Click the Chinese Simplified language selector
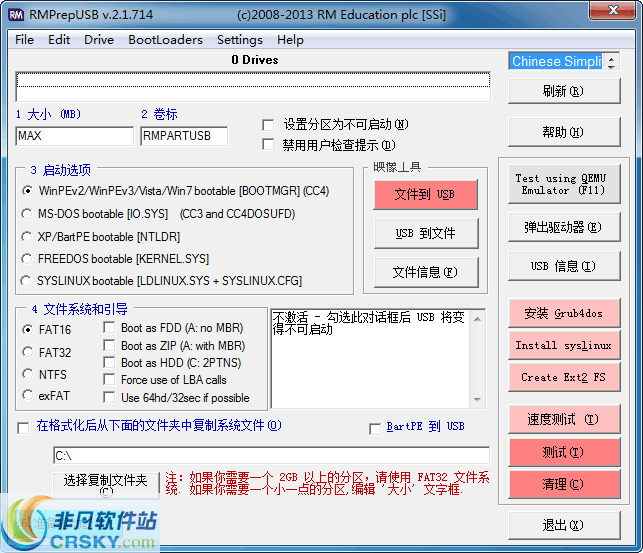Image resolution: width=643 pixels, height=553 pixels. (x=556, y=61)
